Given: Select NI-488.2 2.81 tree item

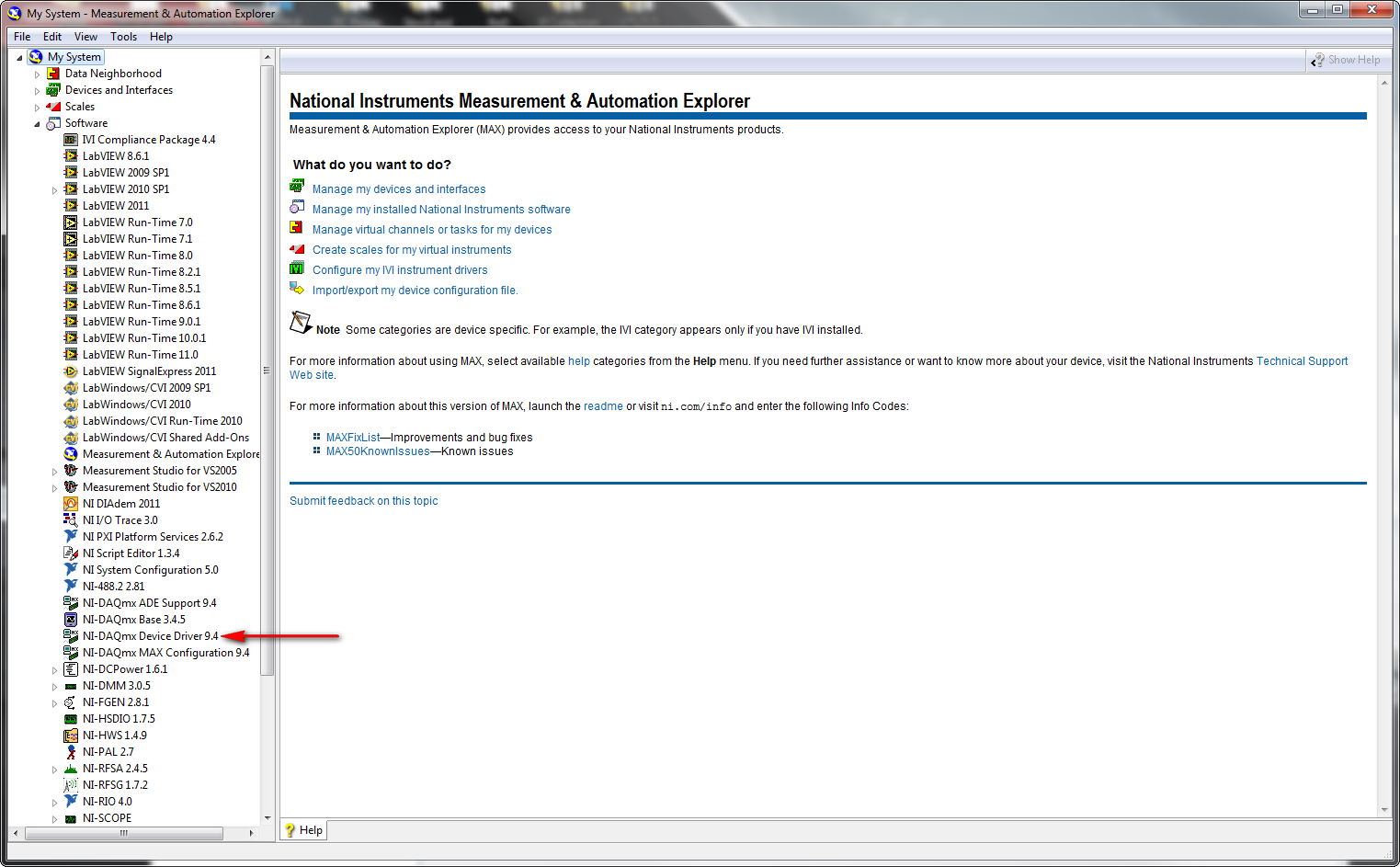Looking at the screenshot, I should (x=113, y=587).
